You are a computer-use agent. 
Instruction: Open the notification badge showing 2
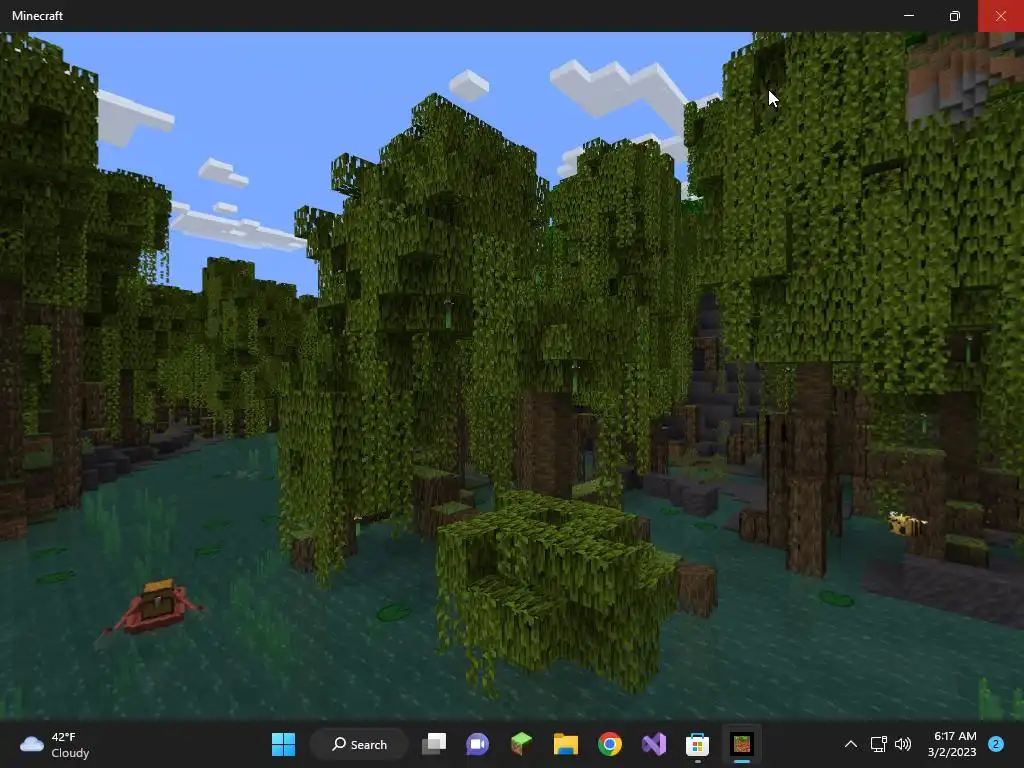pos(996,744)
